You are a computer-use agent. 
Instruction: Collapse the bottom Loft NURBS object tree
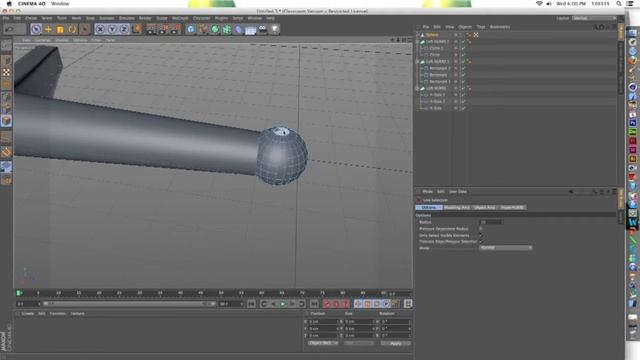pos(417,88)
